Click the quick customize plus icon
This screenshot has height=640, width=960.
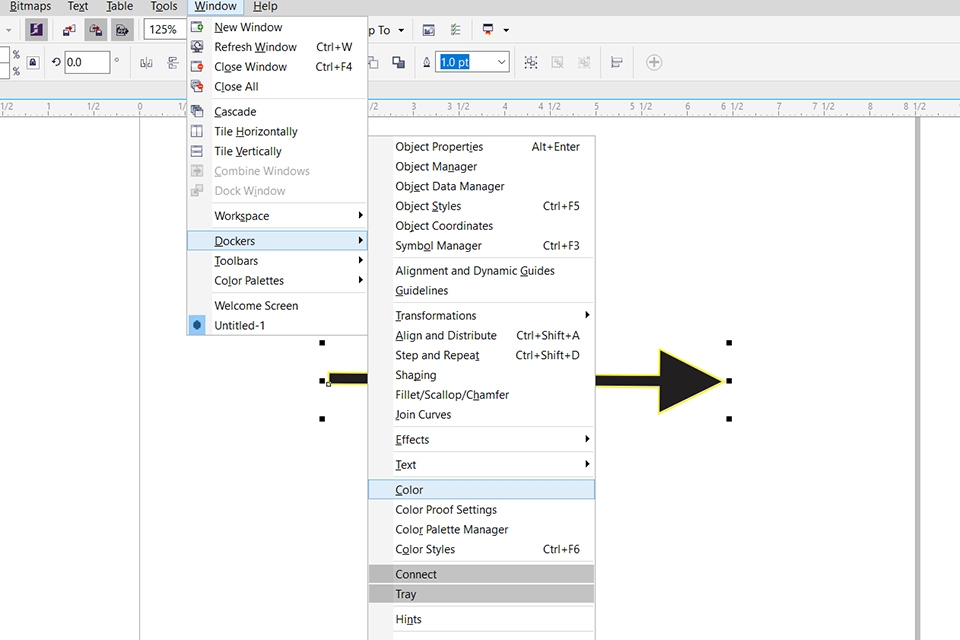tap(654, 62)
